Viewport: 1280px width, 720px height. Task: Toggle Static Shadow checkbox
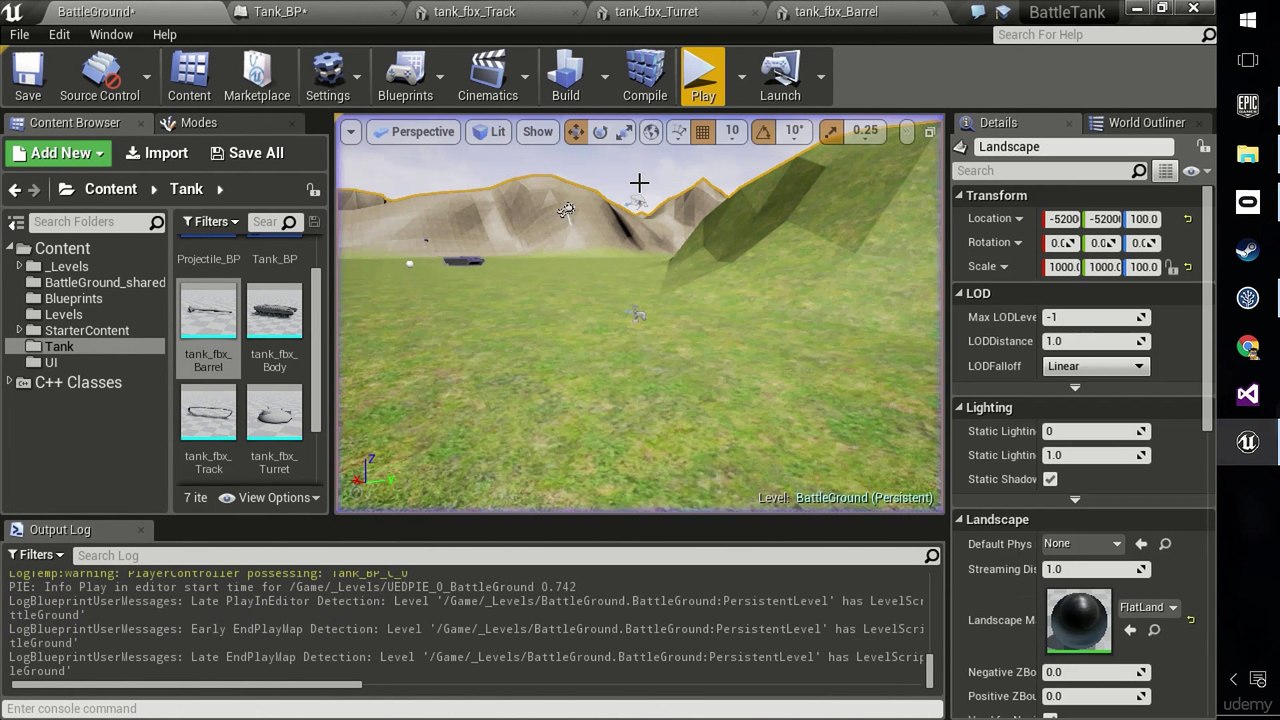(1050, 479)
